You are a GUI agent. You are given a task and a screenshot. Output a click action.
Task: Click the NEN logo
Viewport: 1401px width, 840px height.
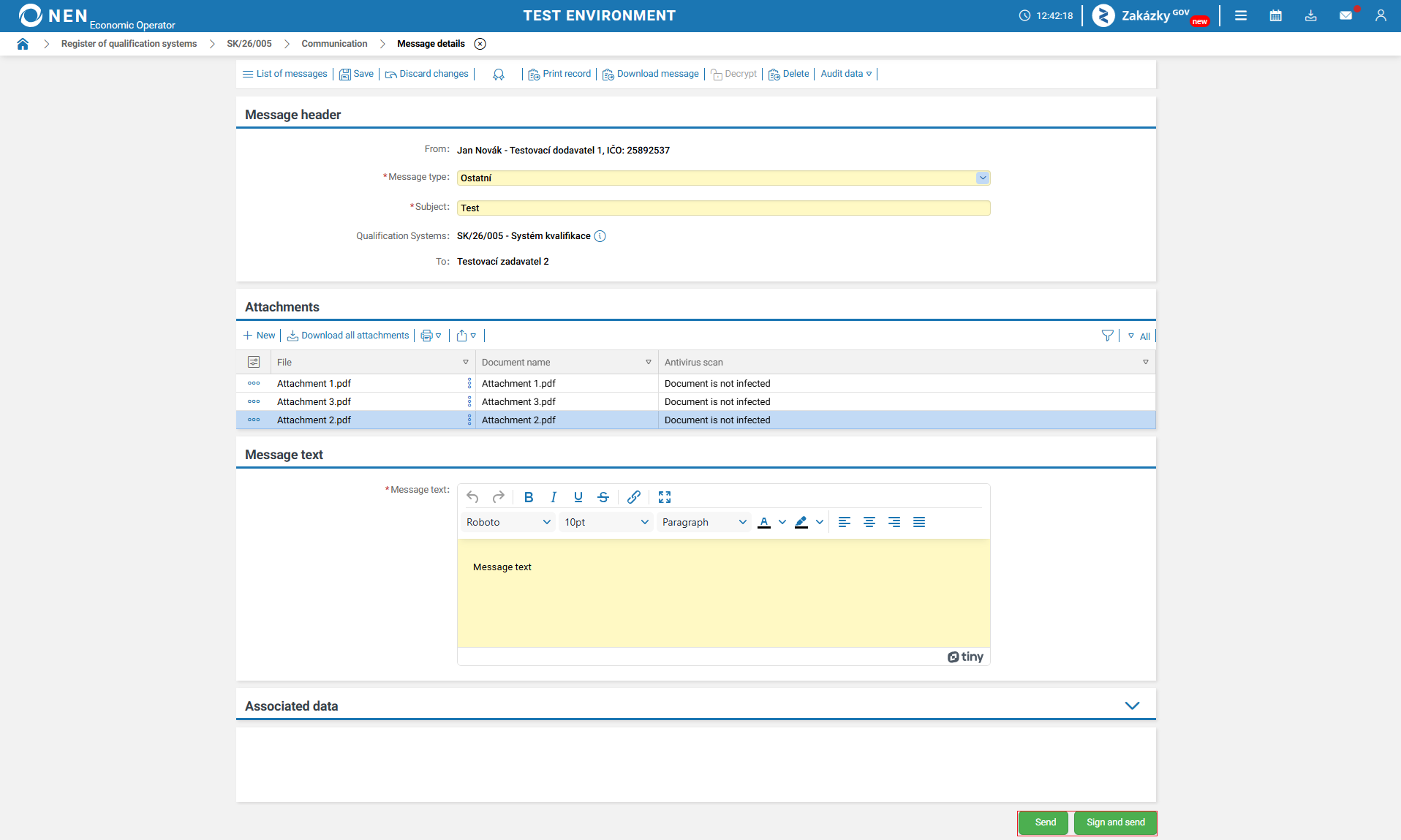pos(53,15)
